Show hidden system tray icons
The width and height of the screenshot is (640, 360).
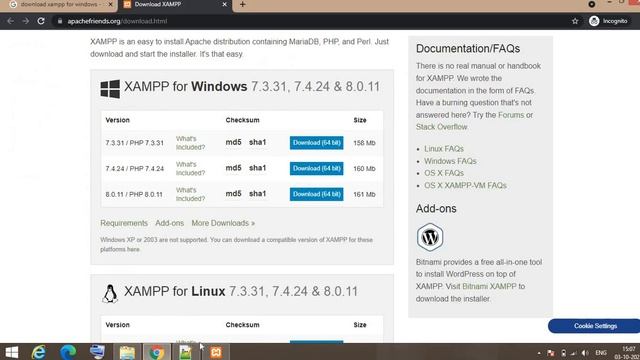pos(539,353)
